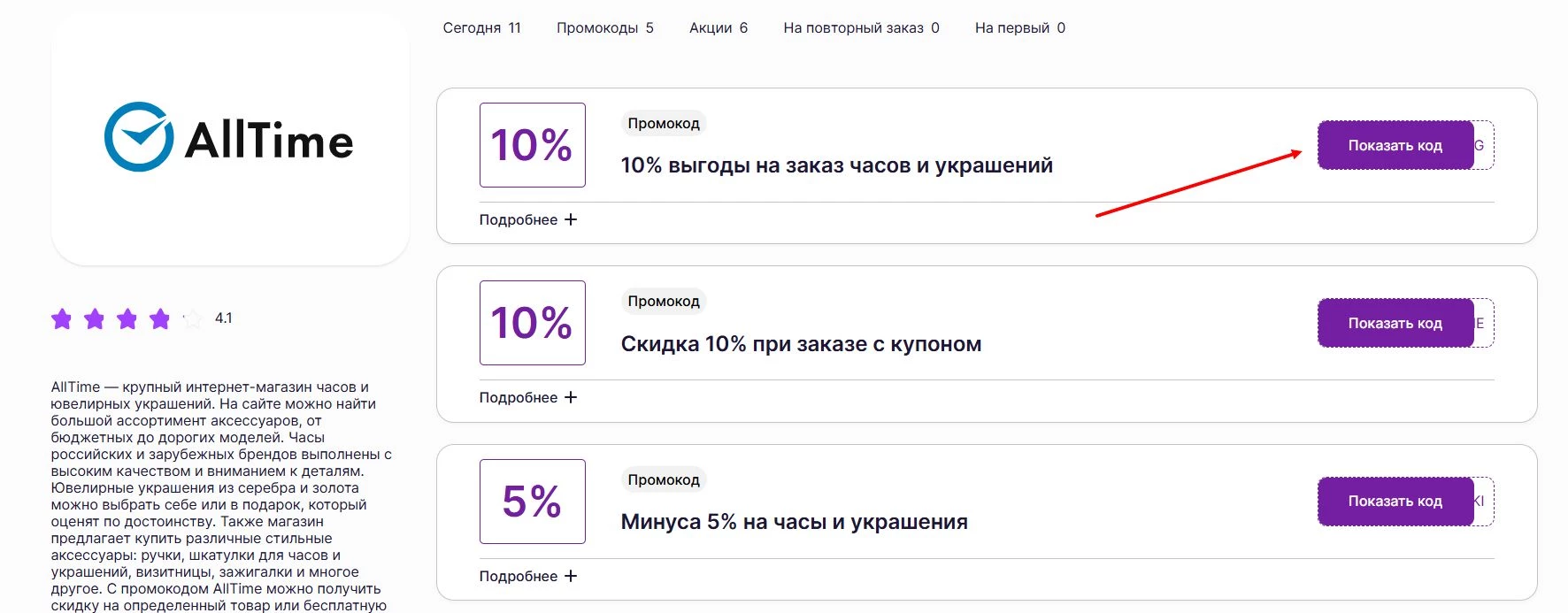Click the fourth purple rating star
This screenshot has height=613, width=1568.
click(x=160, y=319)
